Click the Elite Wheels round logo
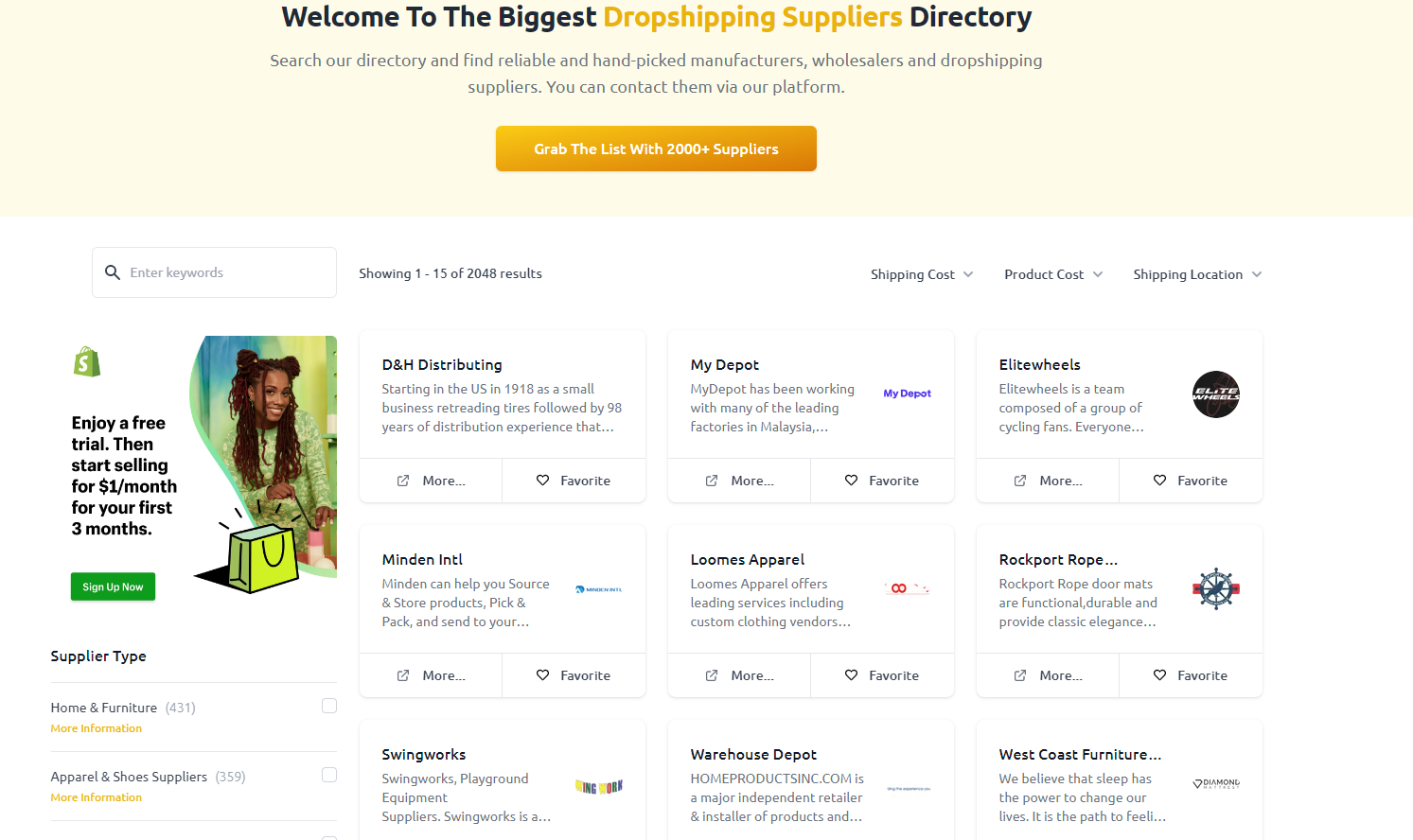Viewport: 1413px width, 840px height. (1216, 394)
